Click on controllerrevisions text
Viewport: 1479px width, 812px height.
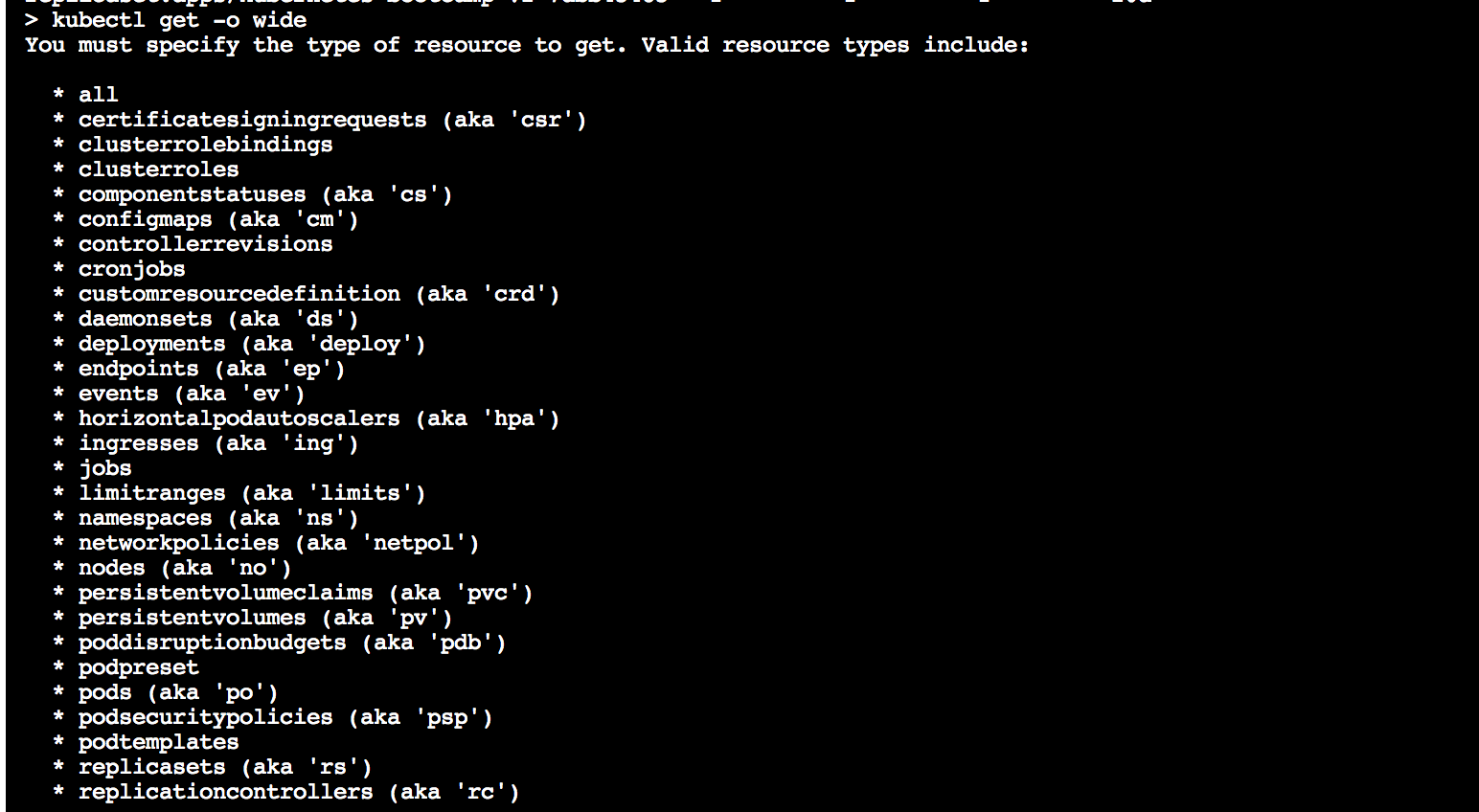205,244
